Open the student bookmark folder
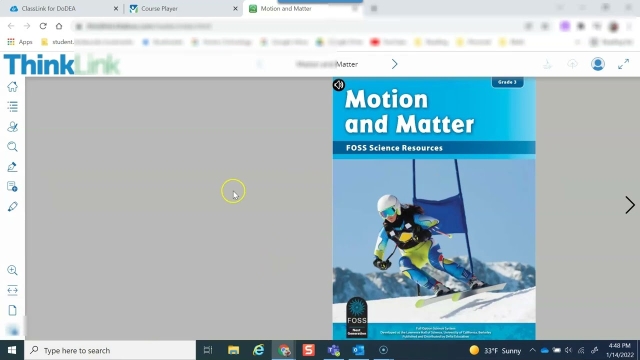This screenshot has width=640, height=360. 58,42
